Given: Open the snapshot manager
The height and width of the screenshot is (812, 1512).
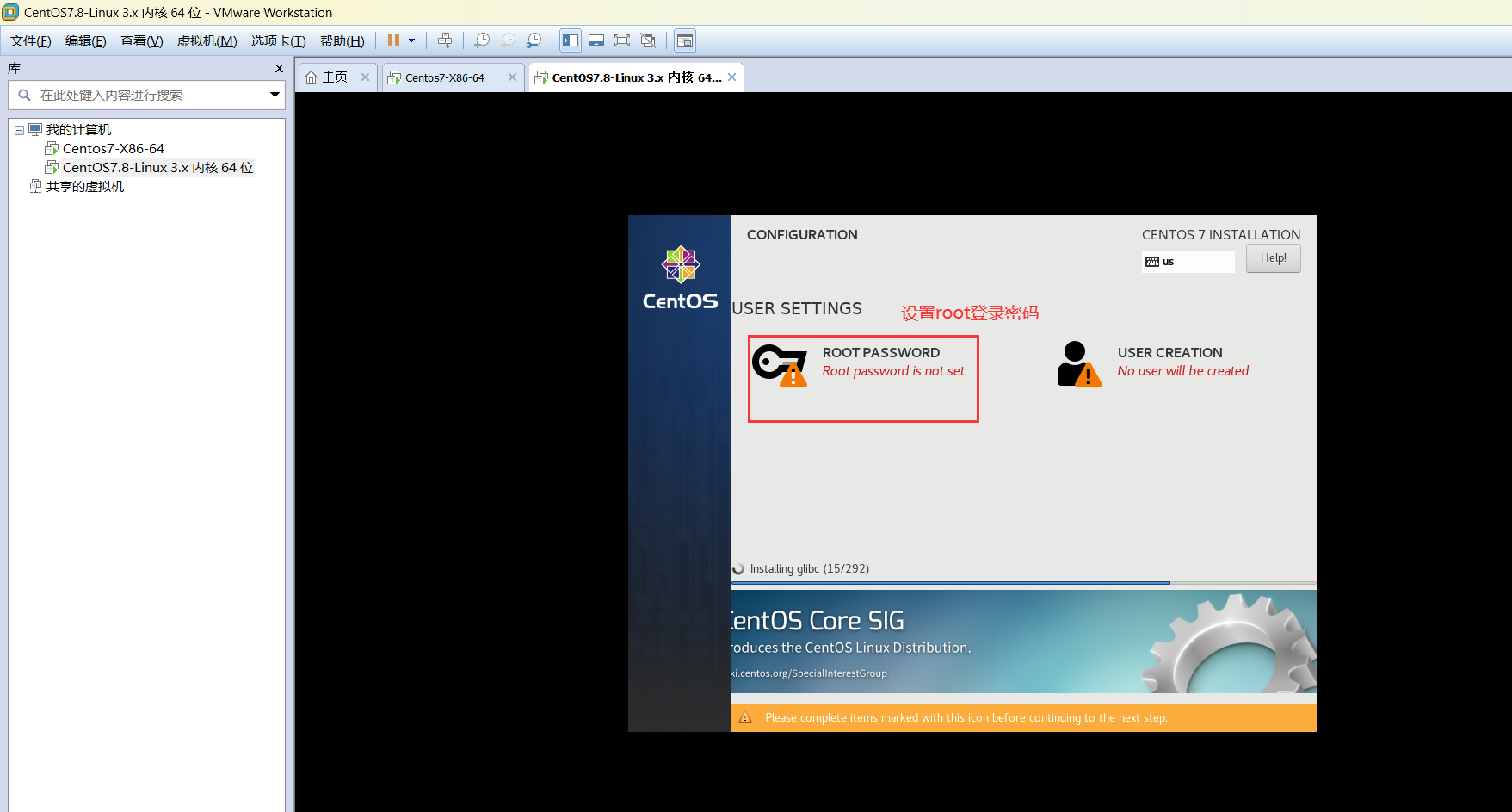Looking at the screenshot, I should click(534, 40).
